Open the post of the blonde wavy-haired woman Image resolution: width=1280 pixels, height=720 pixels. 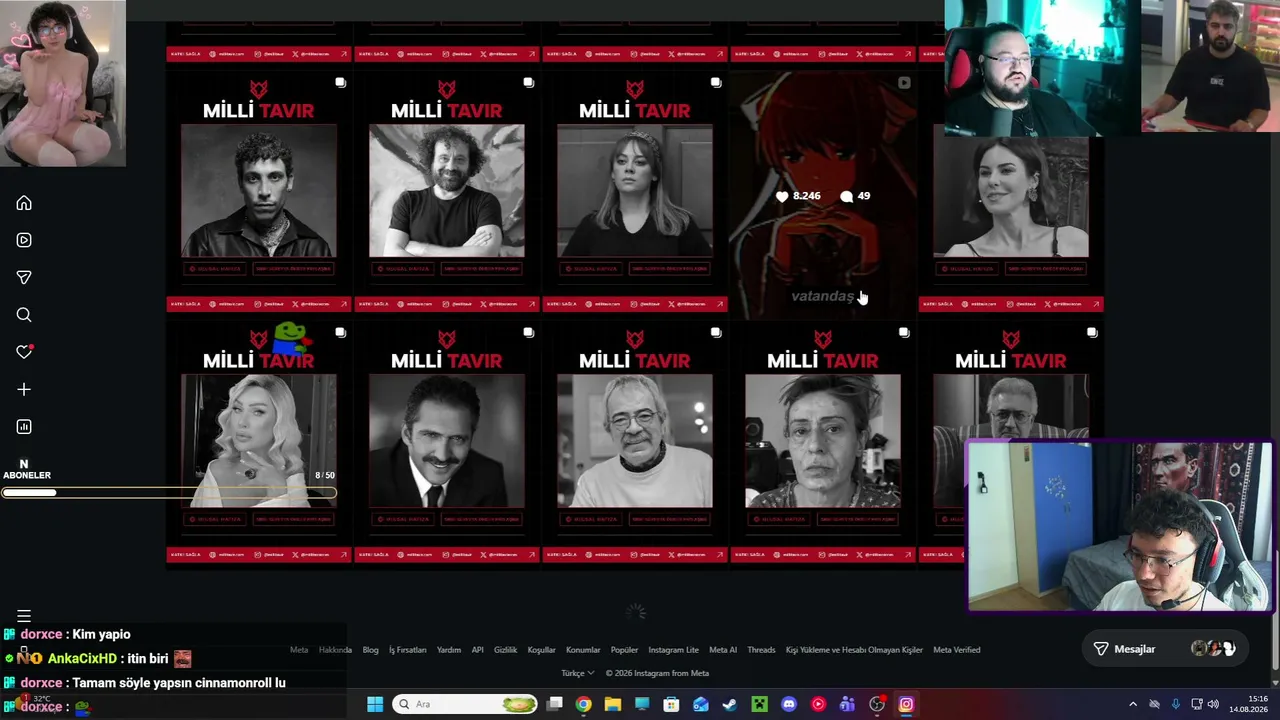[x=259, y=441]
